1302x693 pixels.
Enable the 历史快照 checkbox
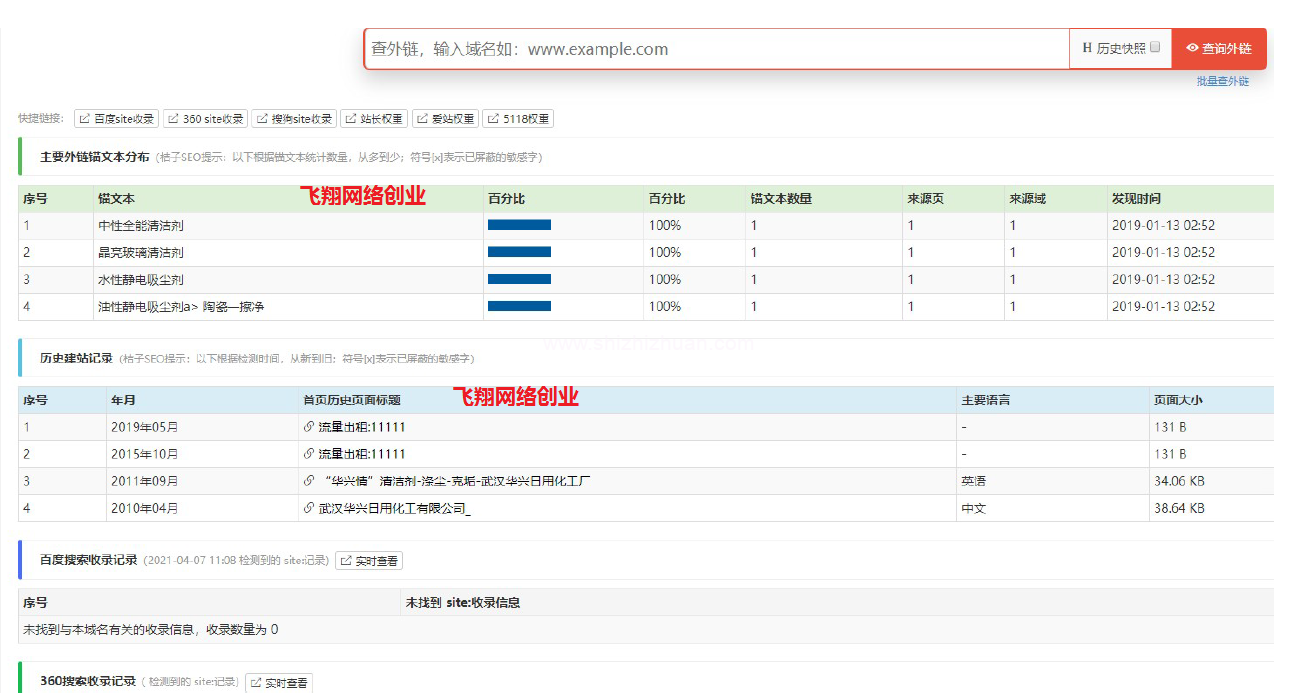[x=1155, y=48]
